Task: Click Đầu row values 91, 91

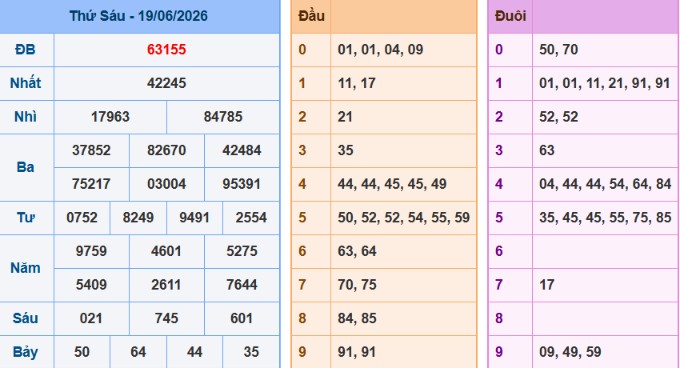Action: (x=356, y=352)
